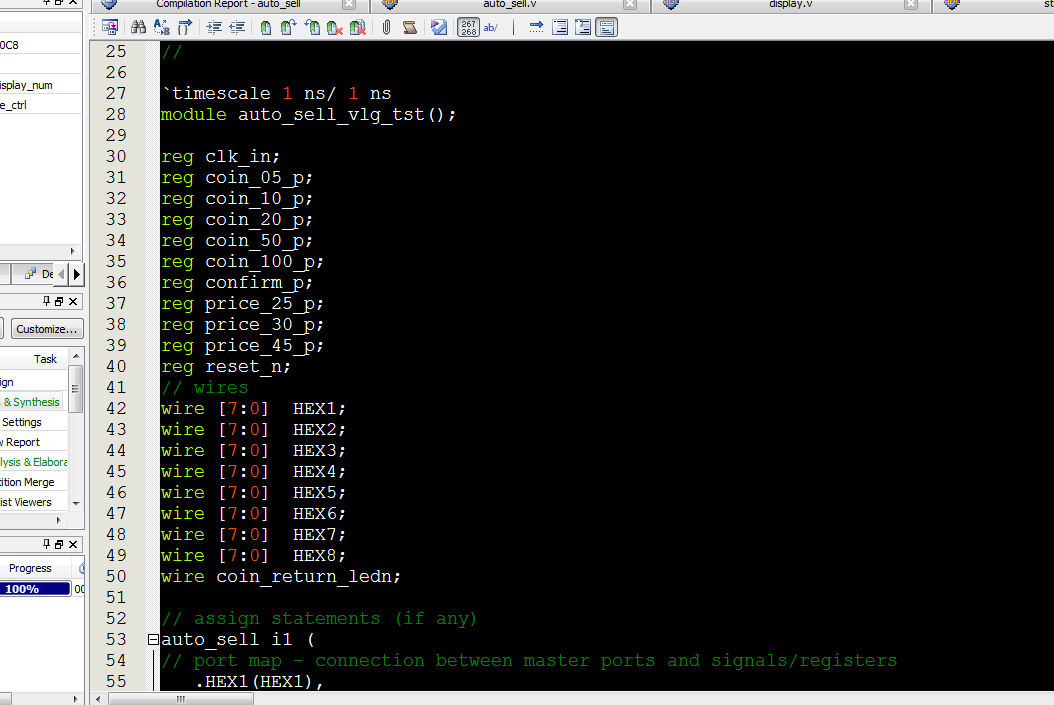Click the code editor horizontal scrollbar thumb

click(x=181, y=699)
